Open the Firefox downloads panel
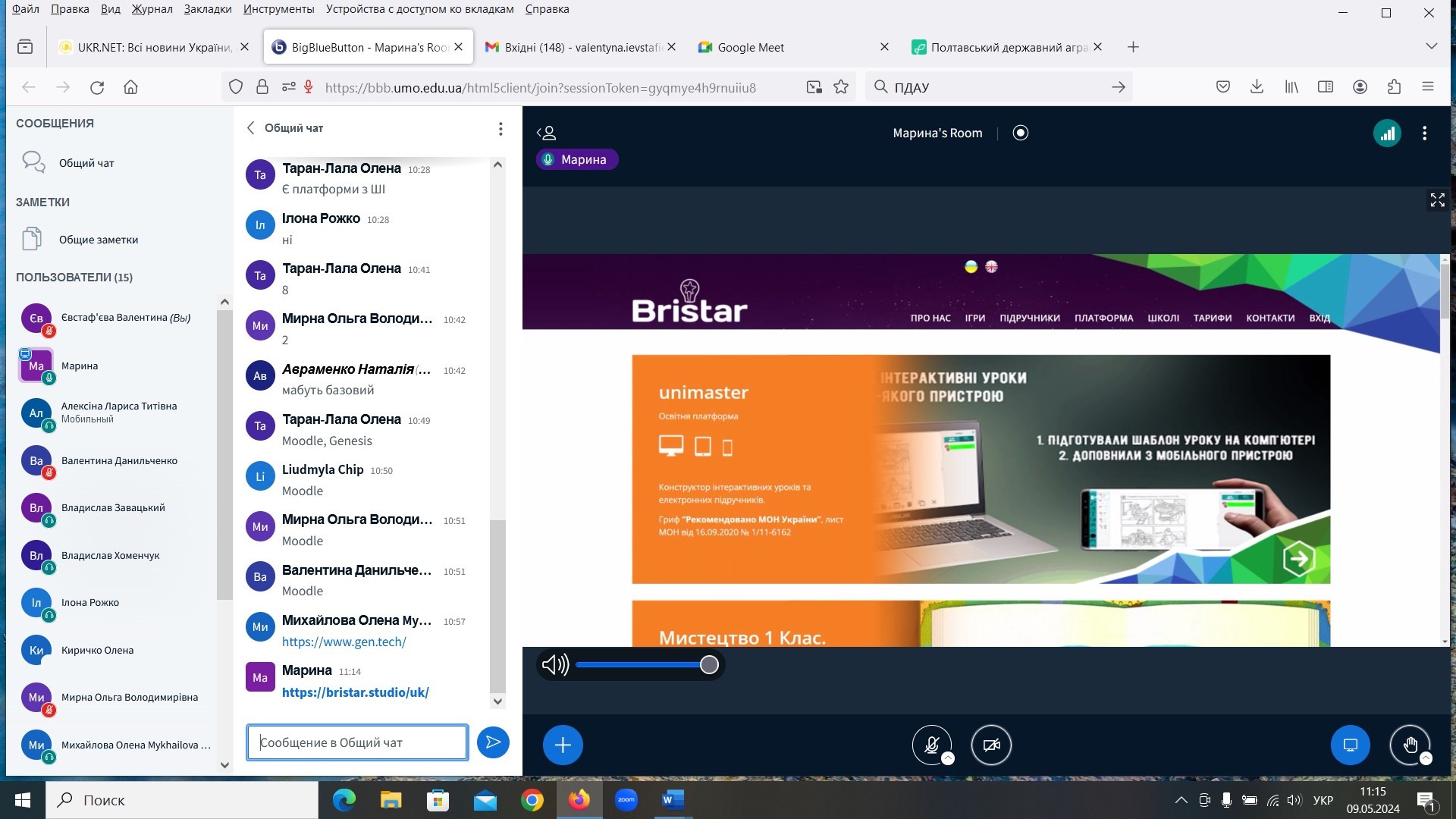 tap(1257, 87)
